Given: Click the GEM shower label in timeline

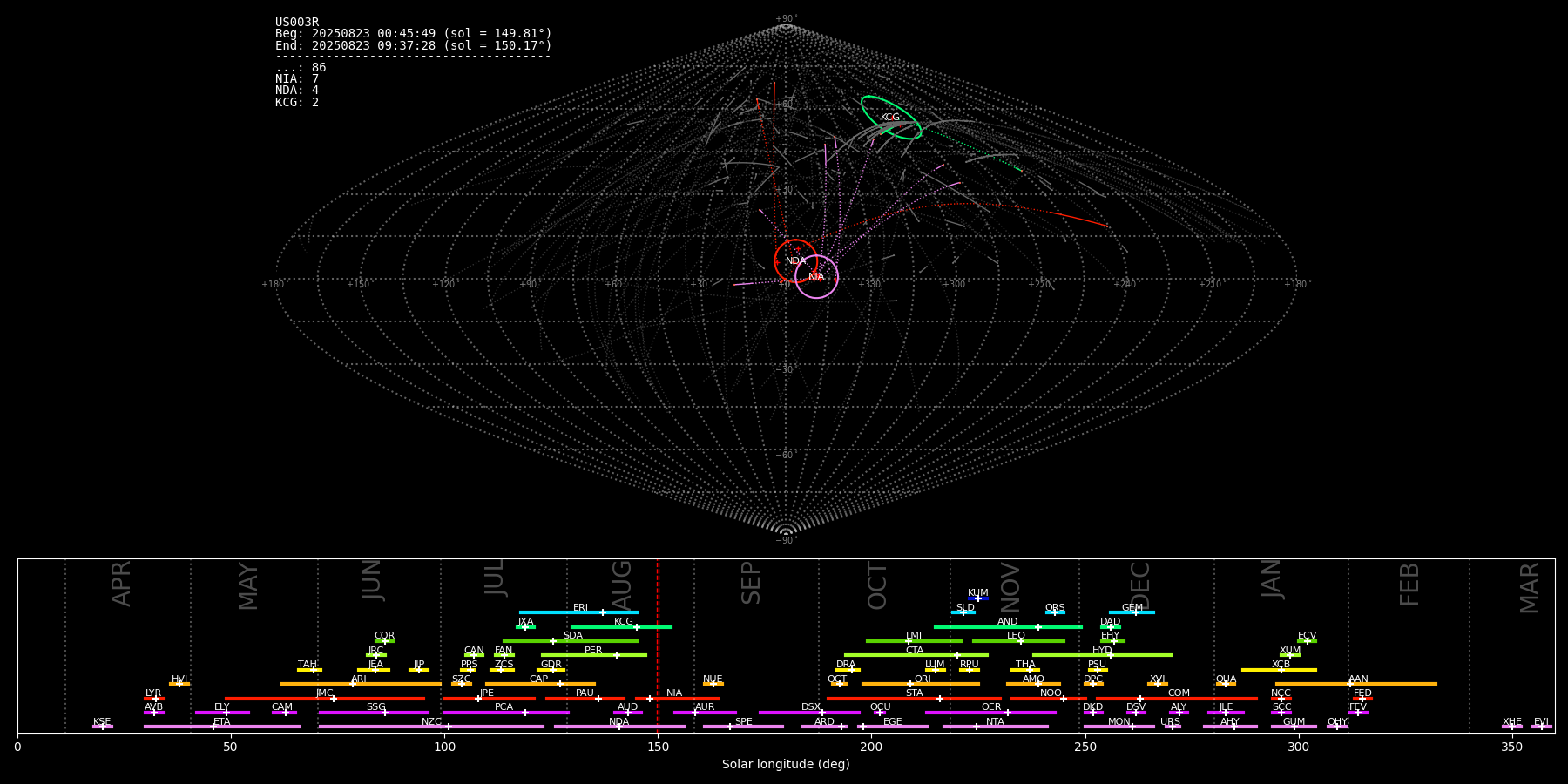Looking at the screenshot, I should (x=1132, y=608).
